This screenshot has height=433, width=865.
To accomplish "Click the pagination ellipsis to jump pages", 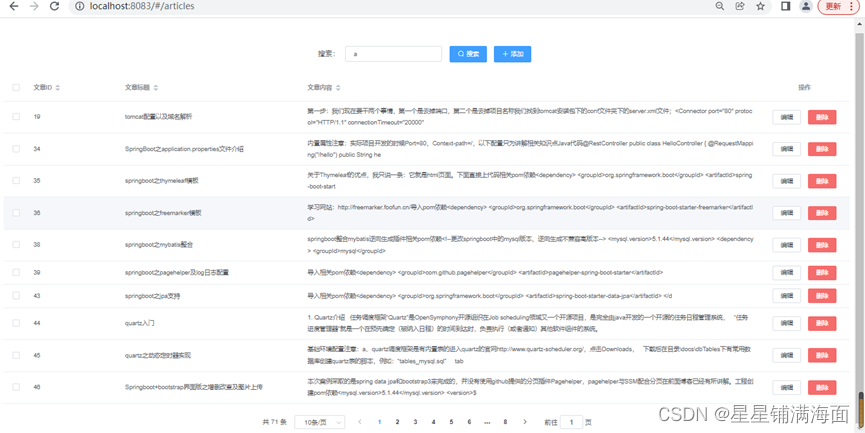I will pyautogui.click(x=487, y=422).
